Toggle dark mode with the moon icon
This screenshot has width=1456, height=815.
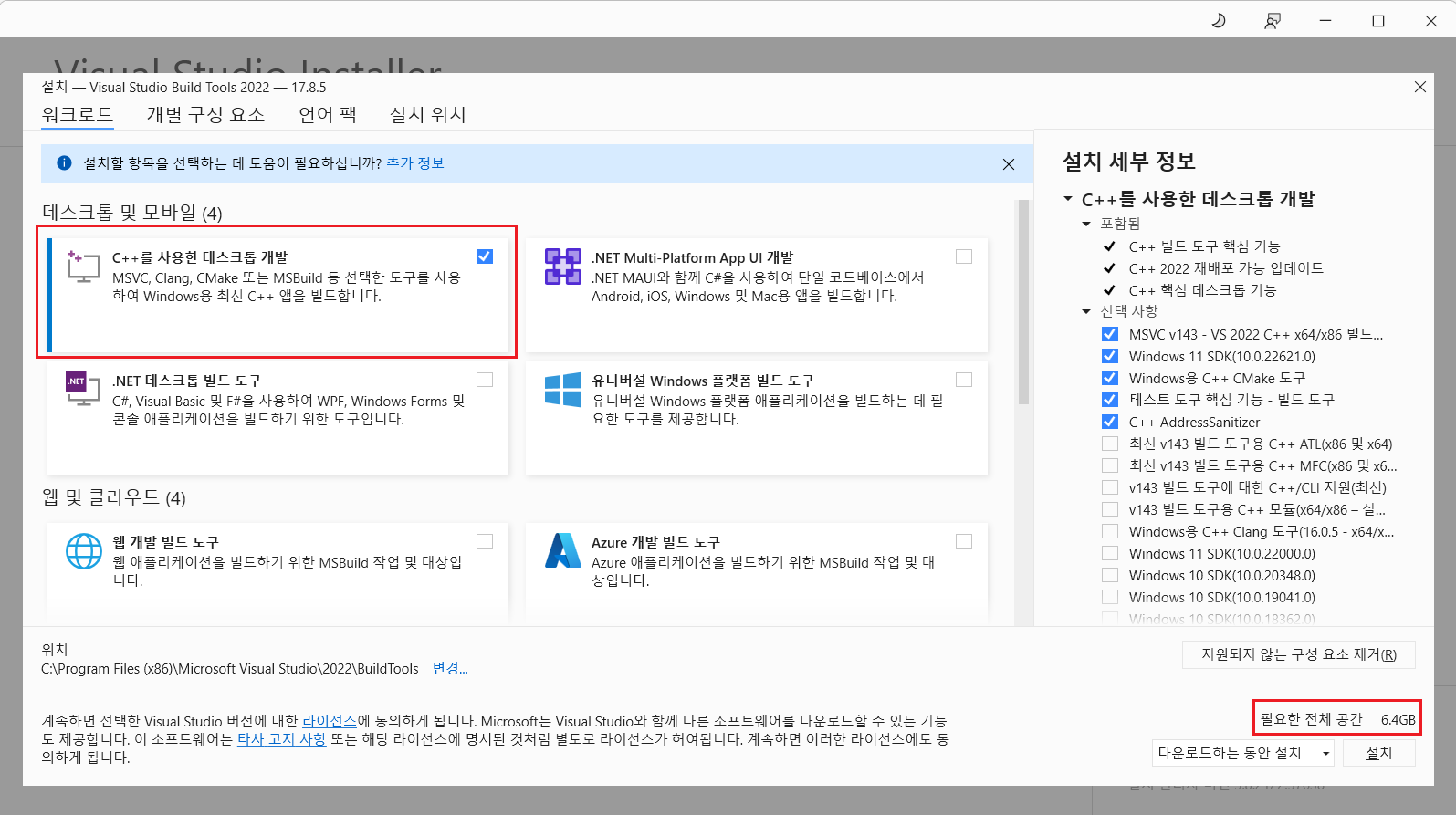click(1219, 20)
